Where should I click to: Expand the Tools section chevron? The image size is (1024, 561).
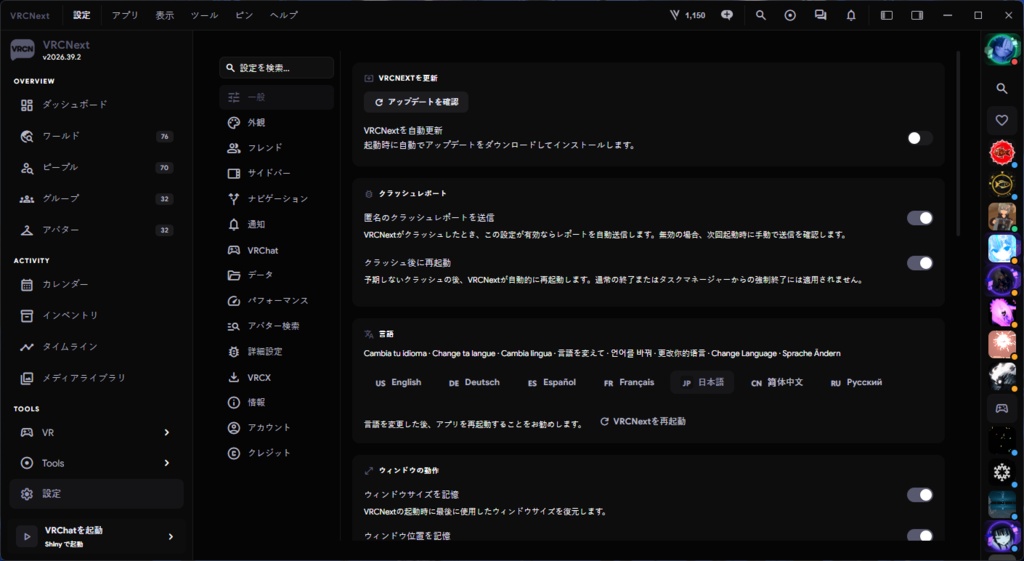tap(167, 463)
